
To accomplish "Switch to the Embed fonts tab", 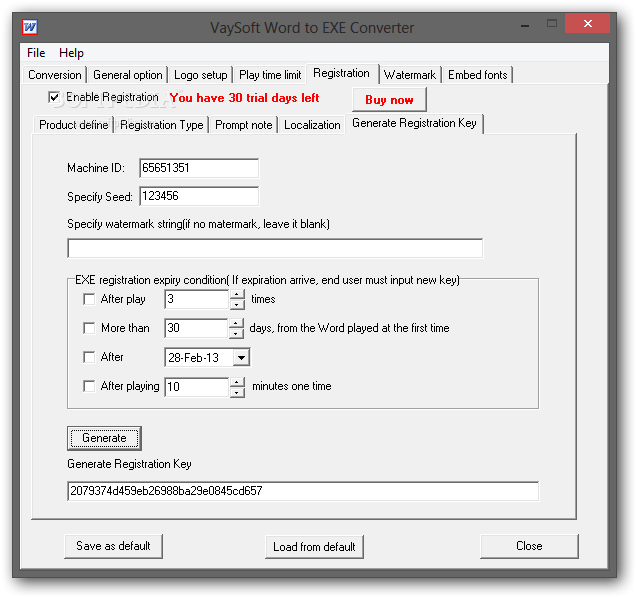I will pyautogui.click(x=477, y=75).
